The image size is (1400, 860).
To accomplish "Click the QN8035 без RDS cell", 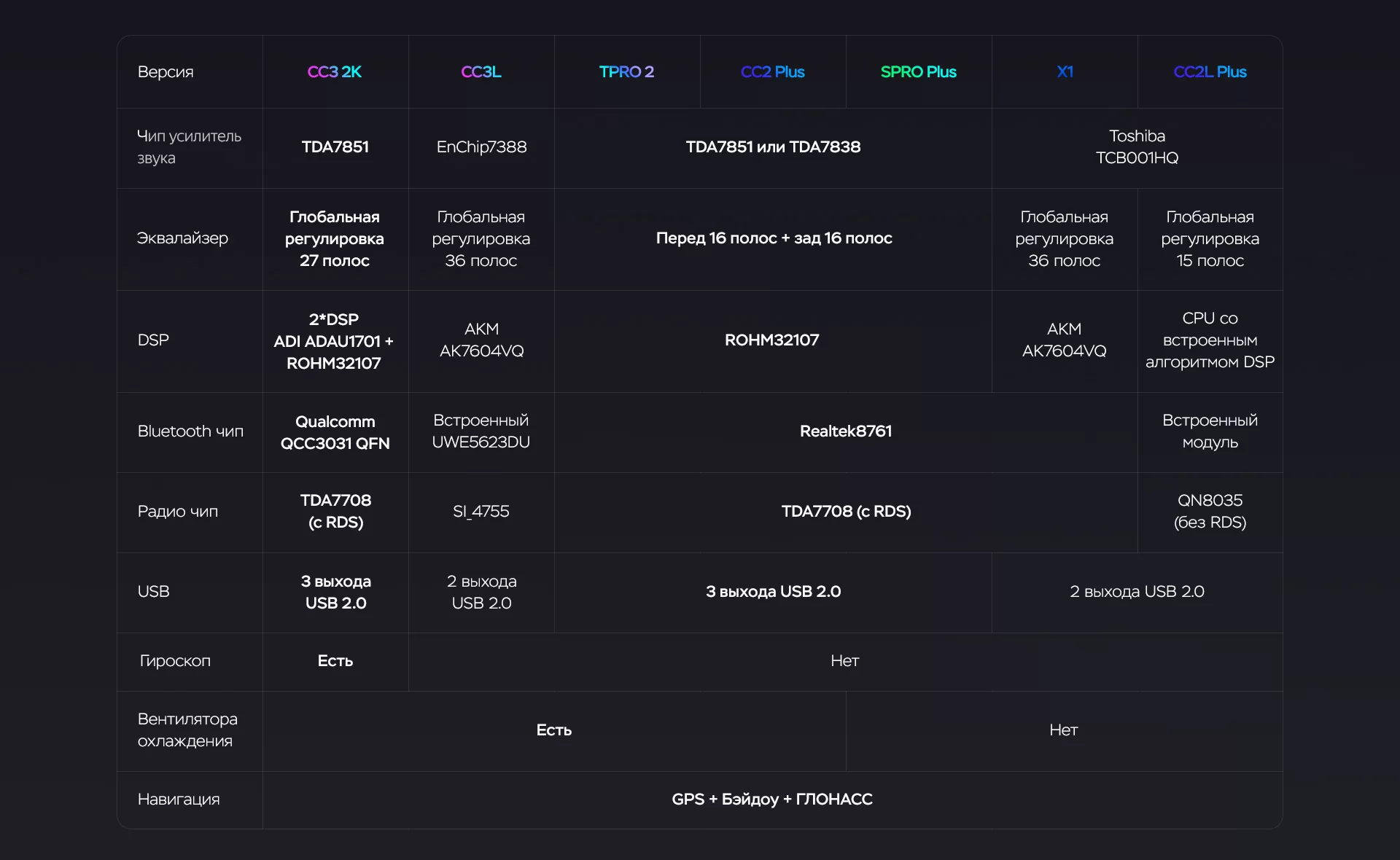I will click(1210, 512).
